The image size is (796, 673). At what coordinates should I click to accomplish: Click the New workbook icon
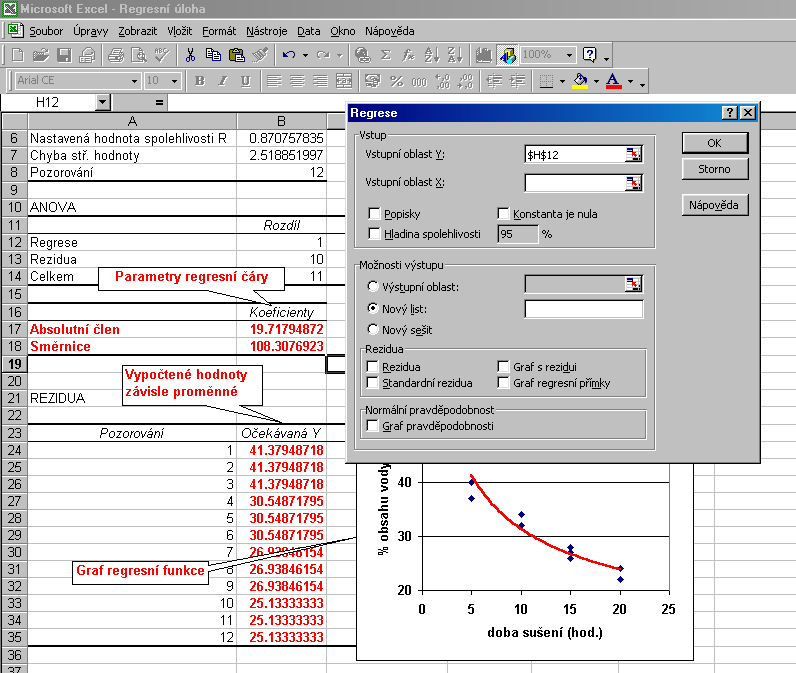click(x=17, y=55)
